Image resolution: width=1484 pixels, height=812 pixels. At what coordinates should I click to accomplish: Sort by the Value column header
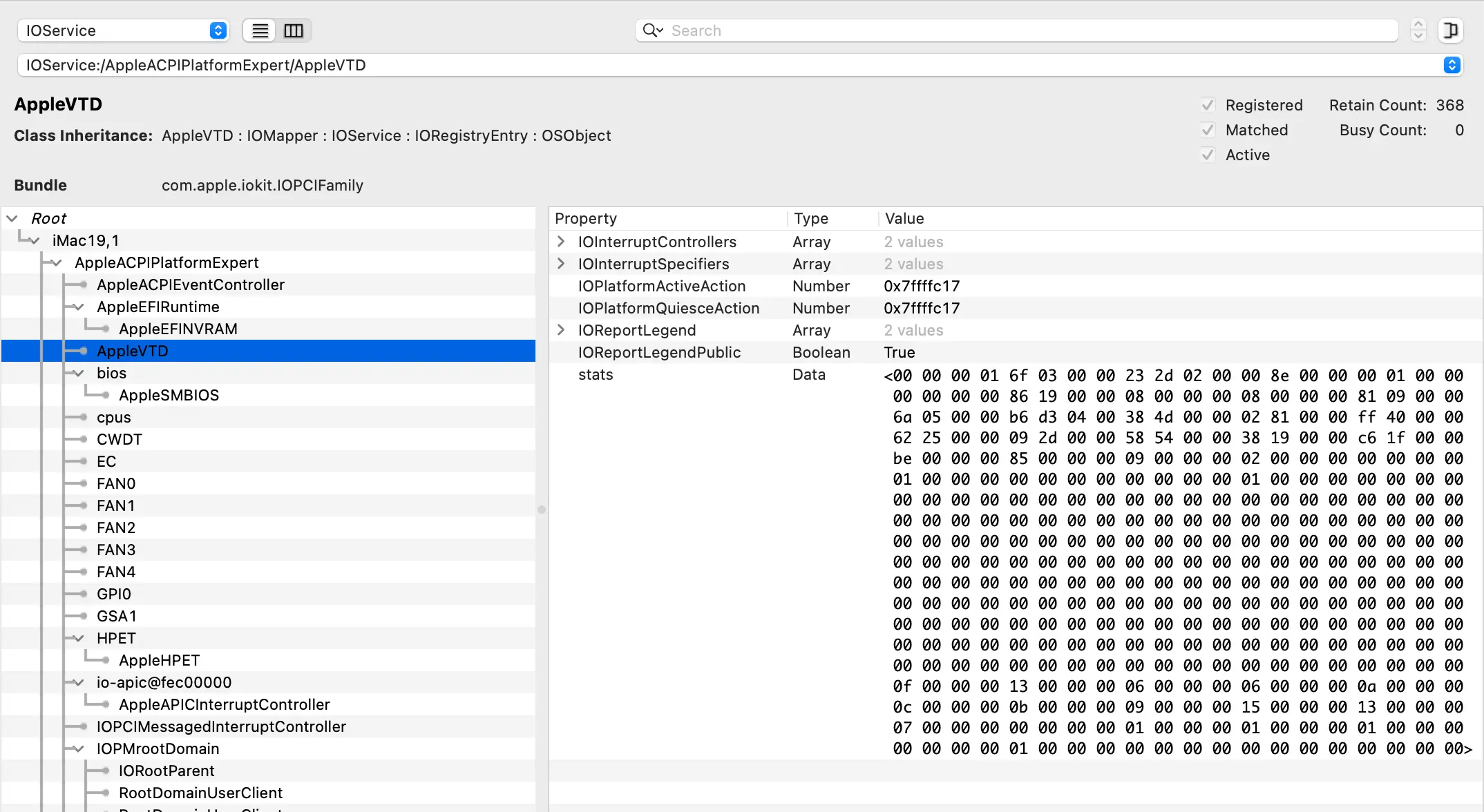(1180, 218)
